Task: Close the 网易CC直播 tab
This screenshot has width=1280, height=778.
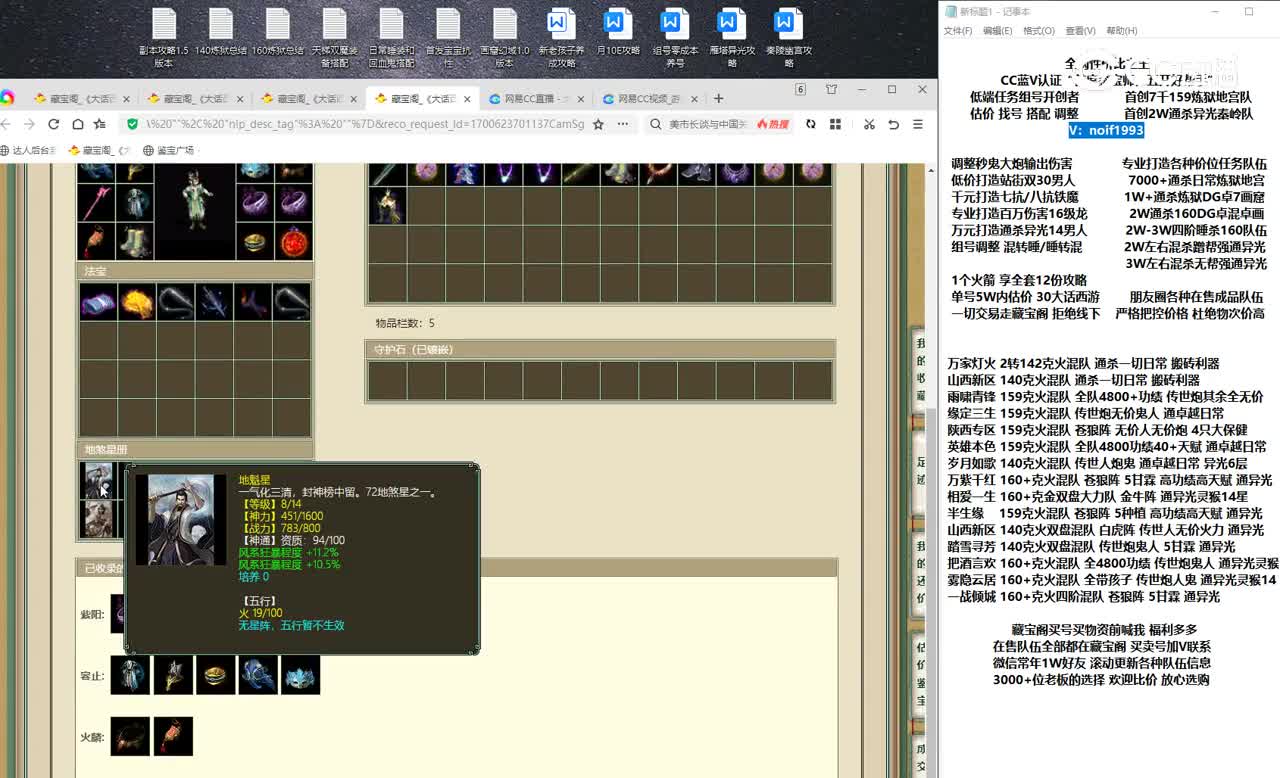Action: pos(581,98)
